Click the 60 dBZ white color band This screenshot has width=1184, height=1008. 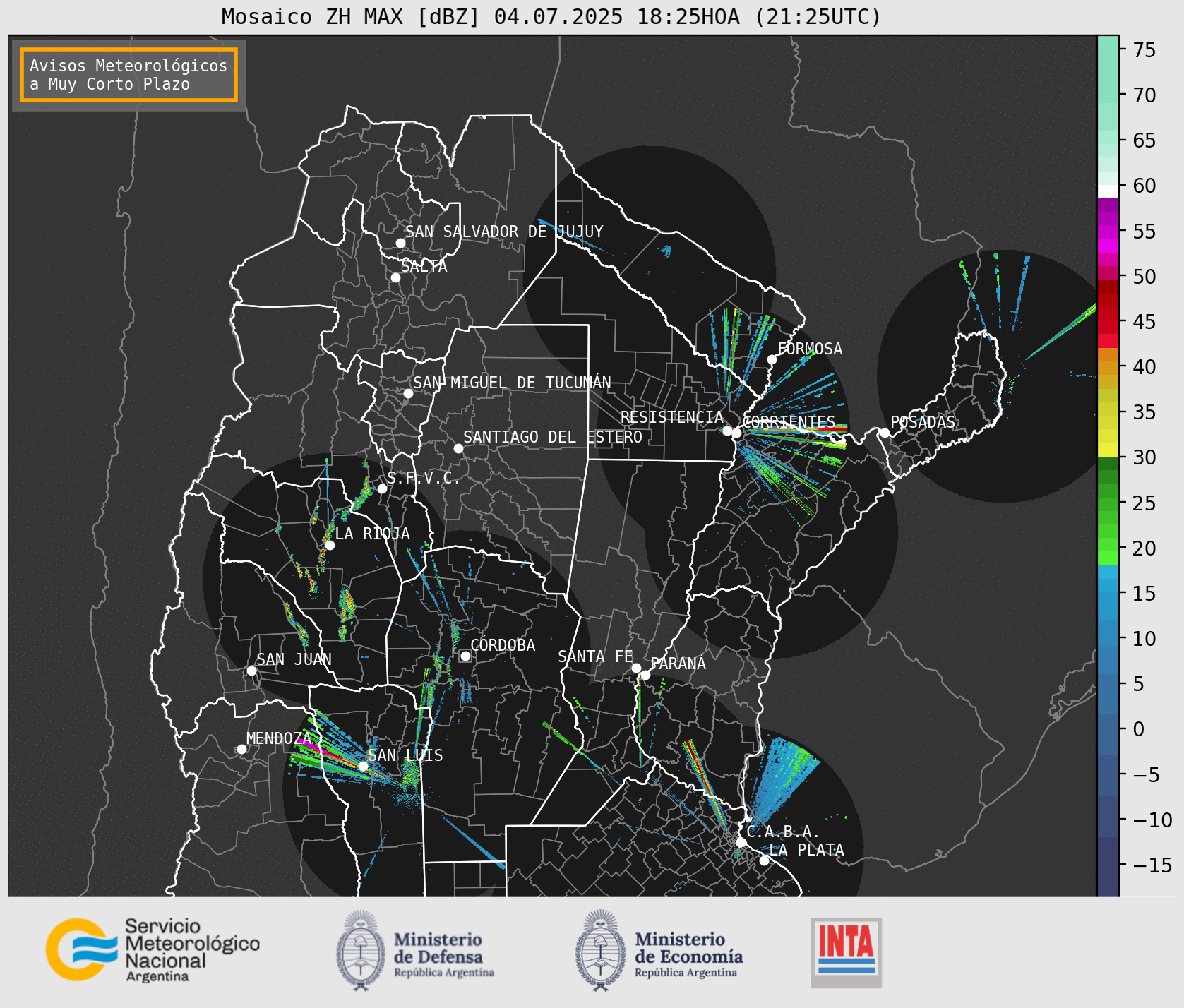(1108, 191)
